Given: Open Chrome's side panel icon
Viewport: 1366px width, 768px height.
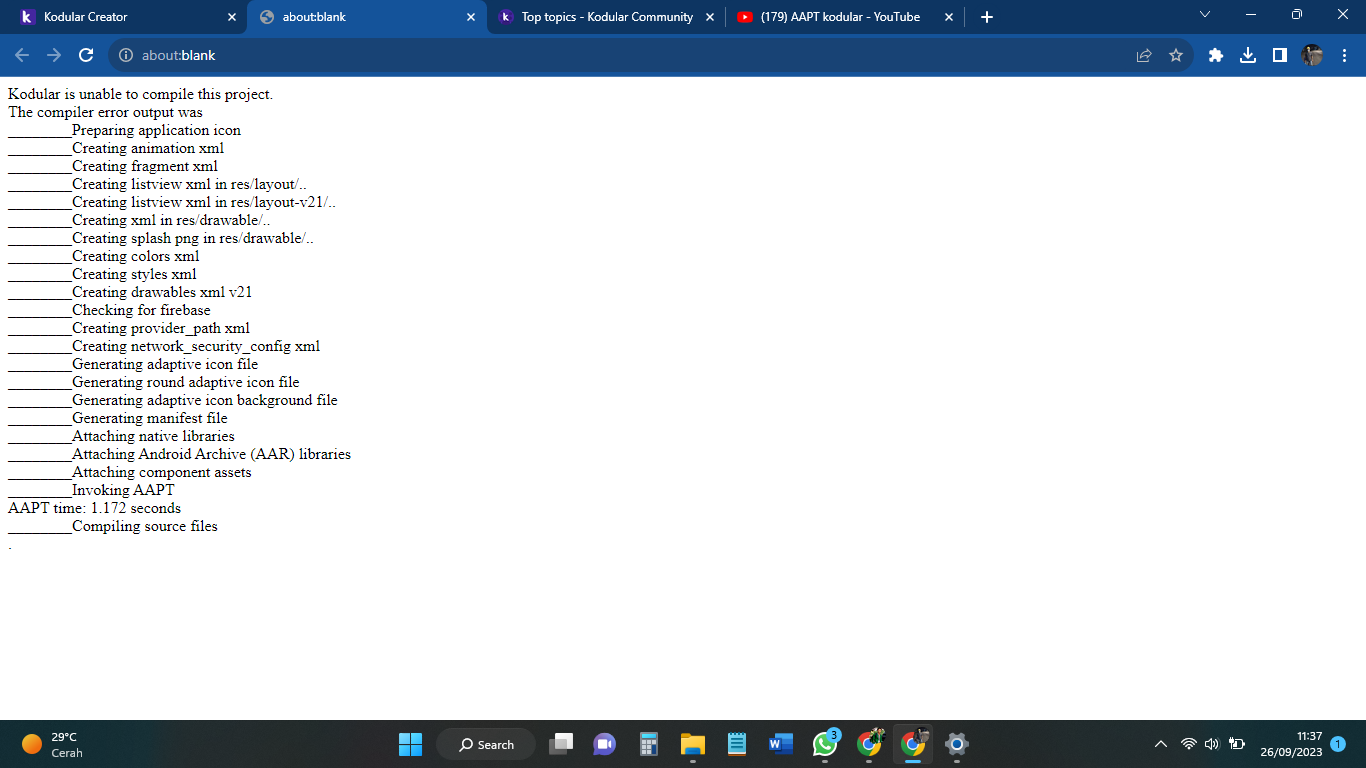Looking at the screenshot, I should pos(1280,55).
